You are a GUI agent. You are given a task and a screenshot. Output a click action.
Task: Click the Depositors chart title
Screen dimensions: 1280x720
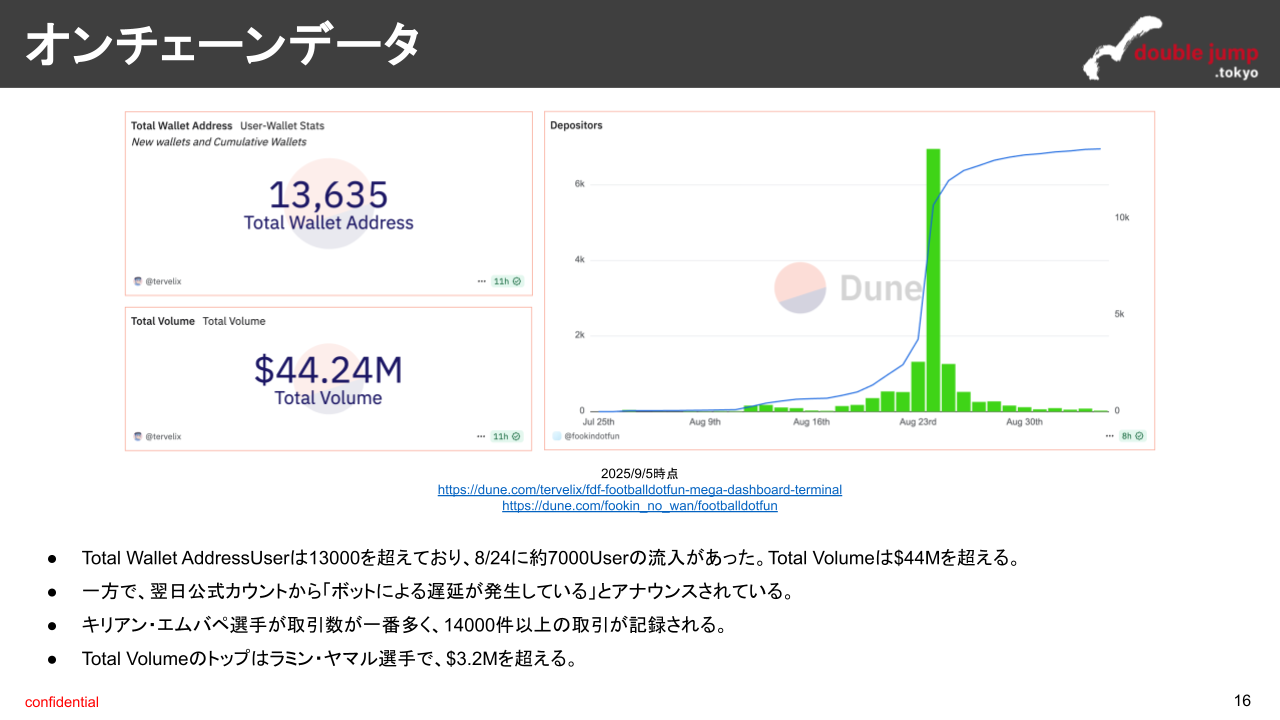coord(576,126)
